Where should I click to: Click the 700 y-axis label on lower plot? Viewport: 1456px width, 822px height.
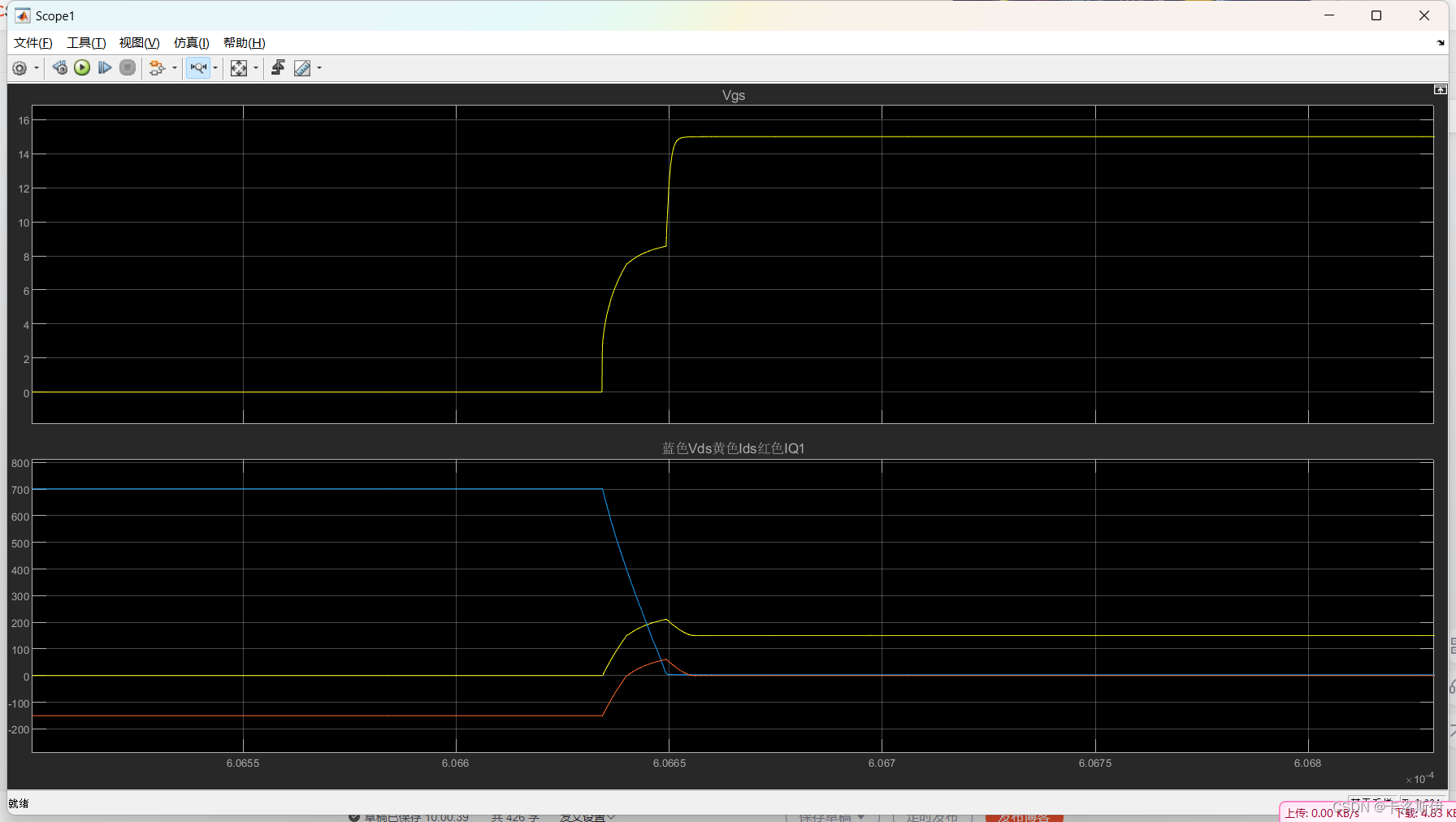(20, 490)
